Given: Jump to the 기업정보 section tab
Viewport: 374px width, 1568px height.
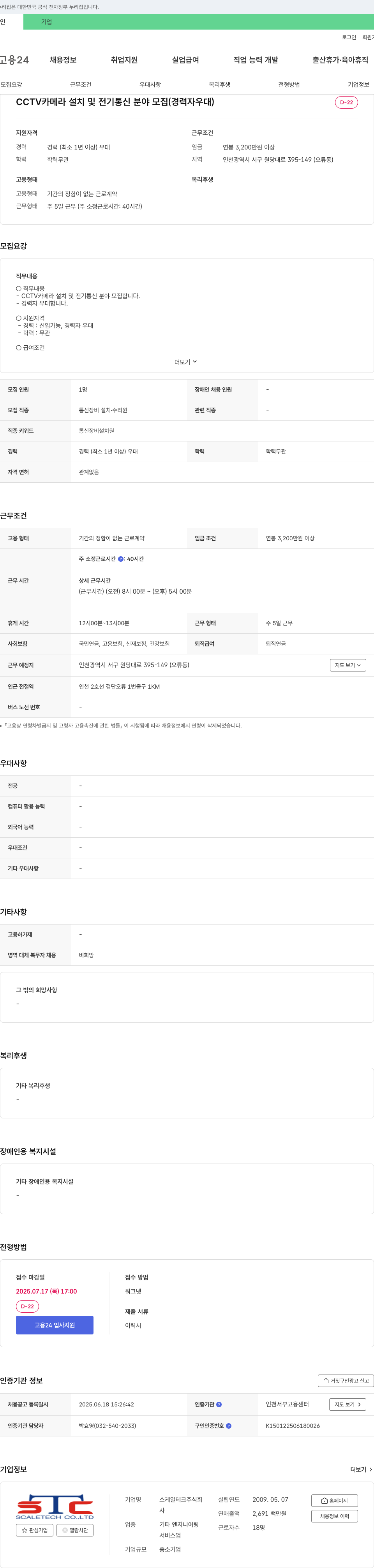Looking at the screenshot, I should (358, 84).
